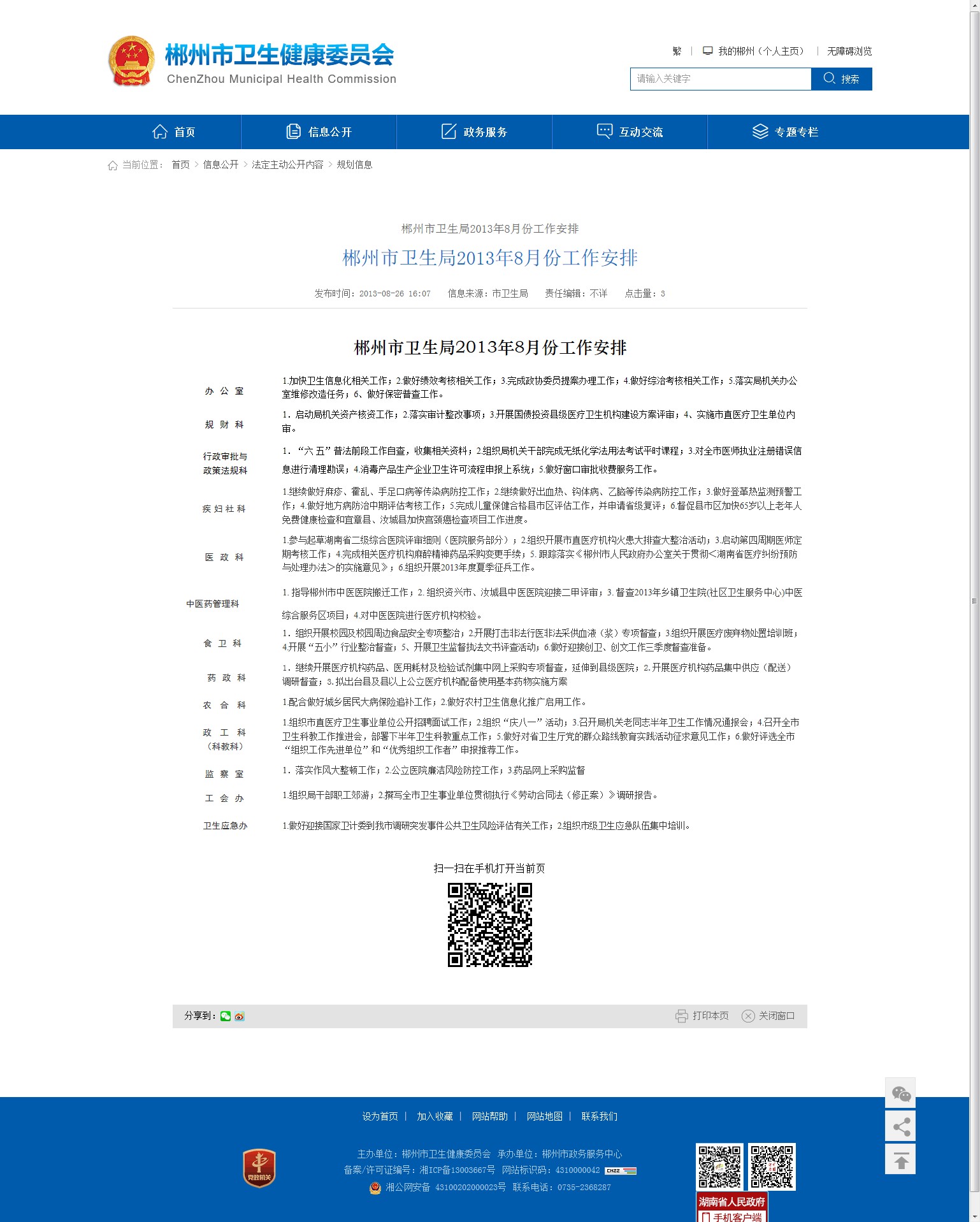Click the Weibo share icon
The width and height of the screenshot is (980, 1222).
tap(240, 1016)
